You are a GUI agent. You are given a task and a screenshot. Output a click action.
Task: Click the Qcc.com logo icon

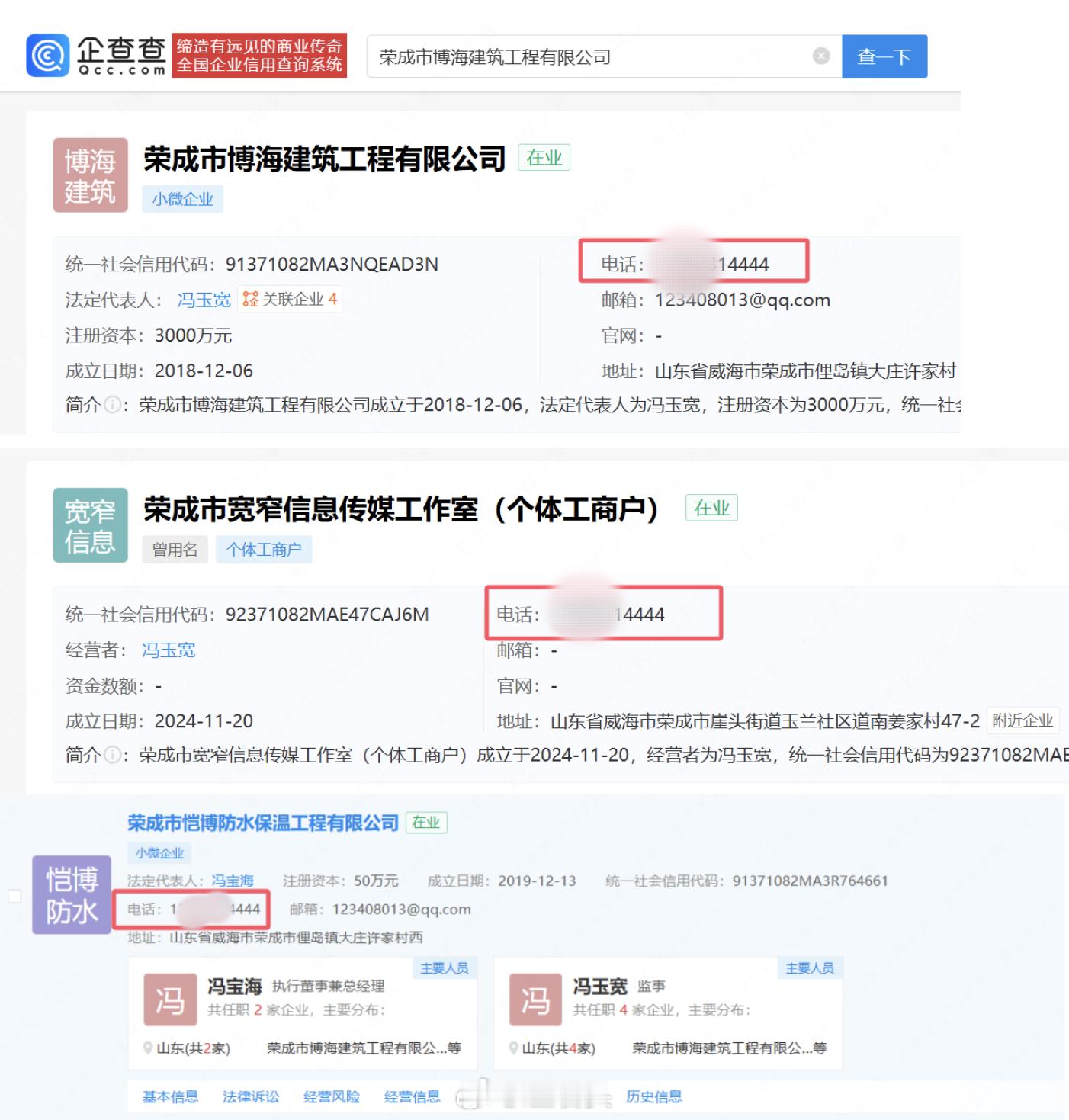(48, 56)
